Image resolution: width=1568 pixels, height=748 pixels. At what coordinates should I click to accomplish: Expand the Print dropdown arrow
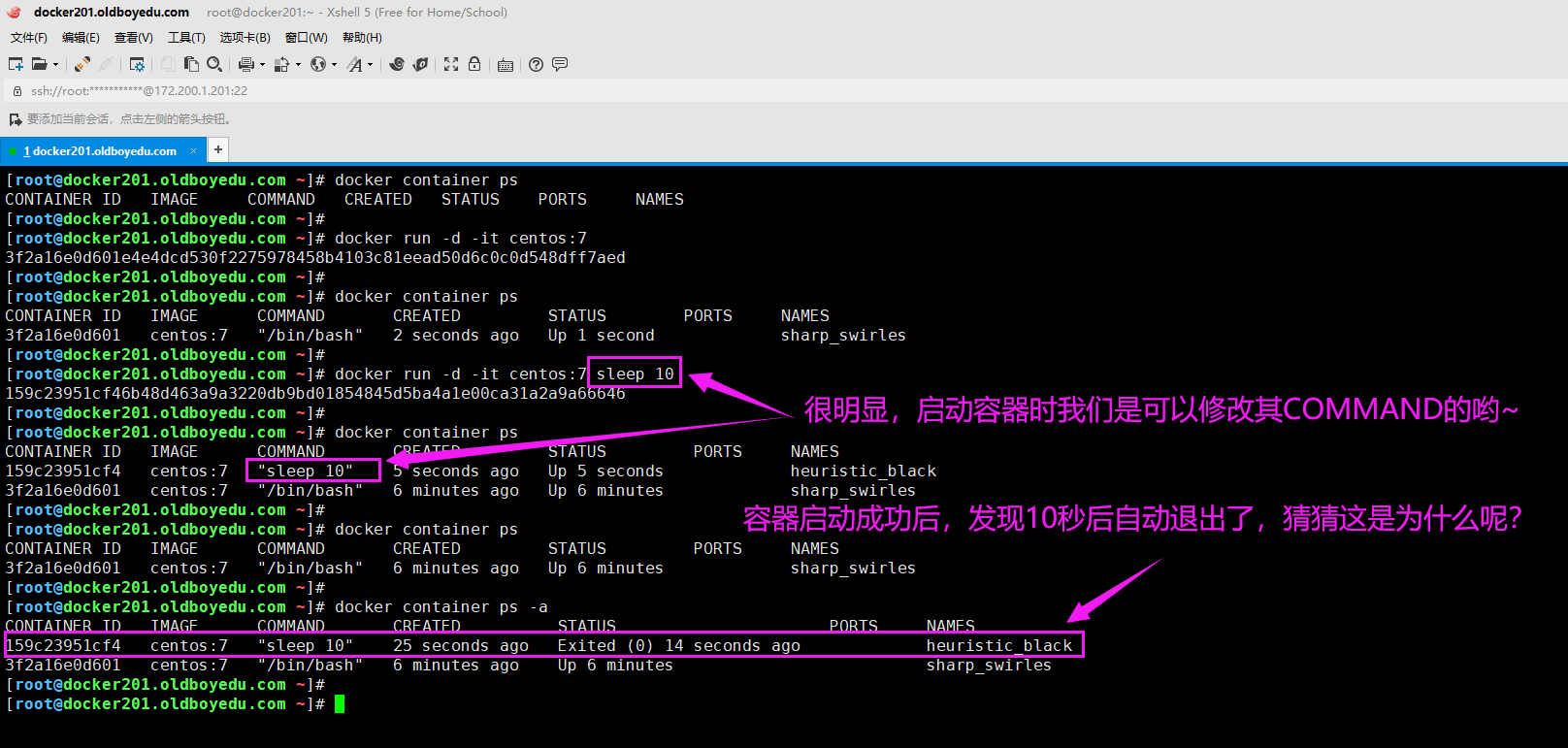[262, 65]
